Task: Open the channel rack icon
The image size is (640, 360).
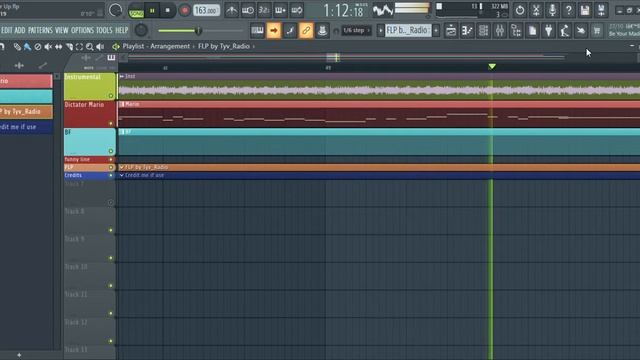Action: (x=483, y=30)
